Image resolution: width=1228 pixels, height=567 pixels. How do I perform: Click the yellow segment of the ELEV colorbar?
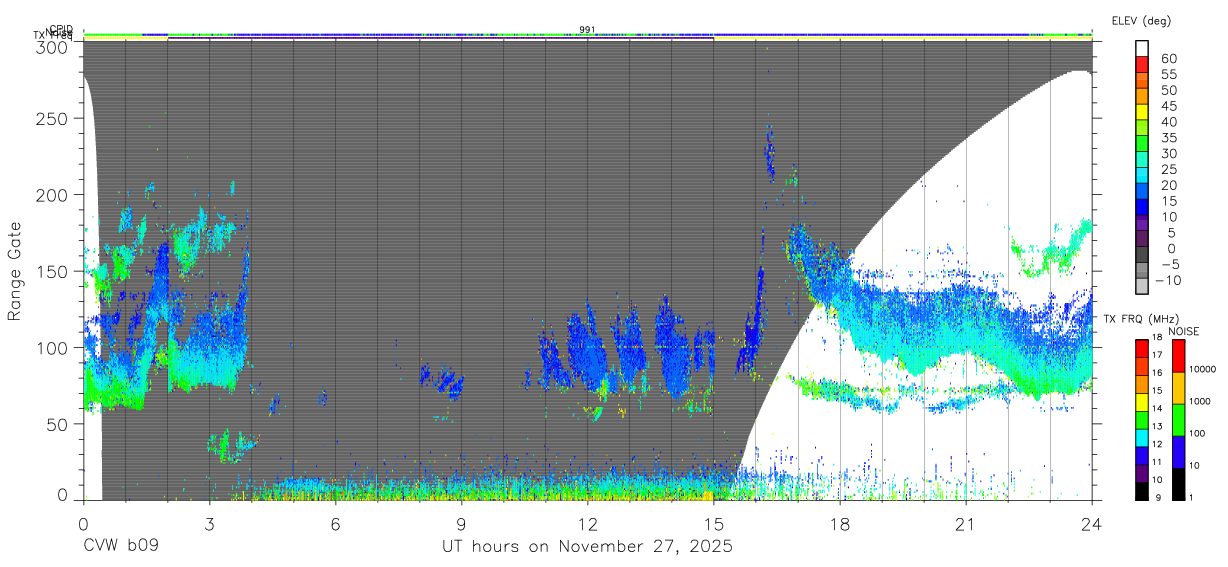tap(1143, 113)
